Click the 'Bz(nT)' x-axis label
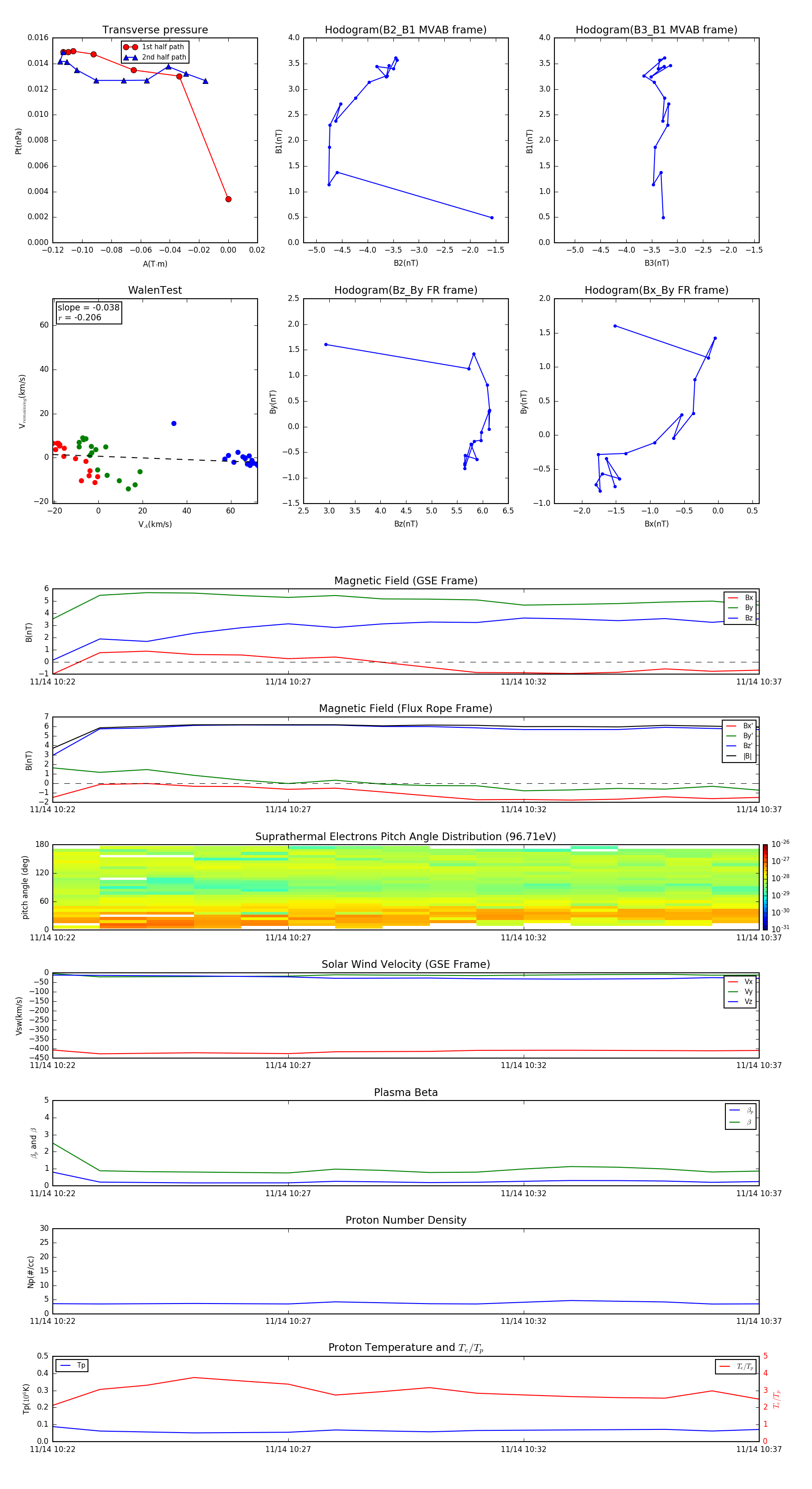Viewport: 812px width, 1489px height. tap(406, 524)
